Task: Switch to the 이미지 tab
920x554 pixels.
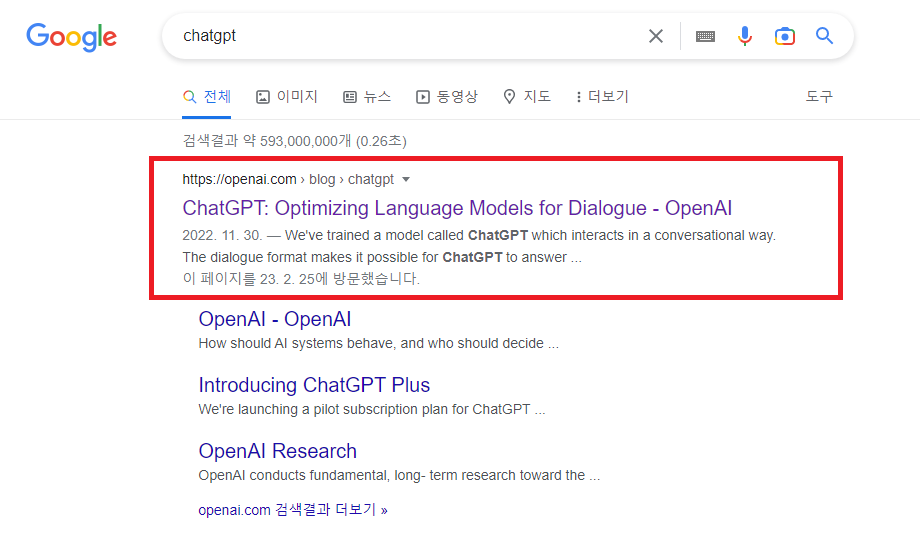Action: point(287,97)
